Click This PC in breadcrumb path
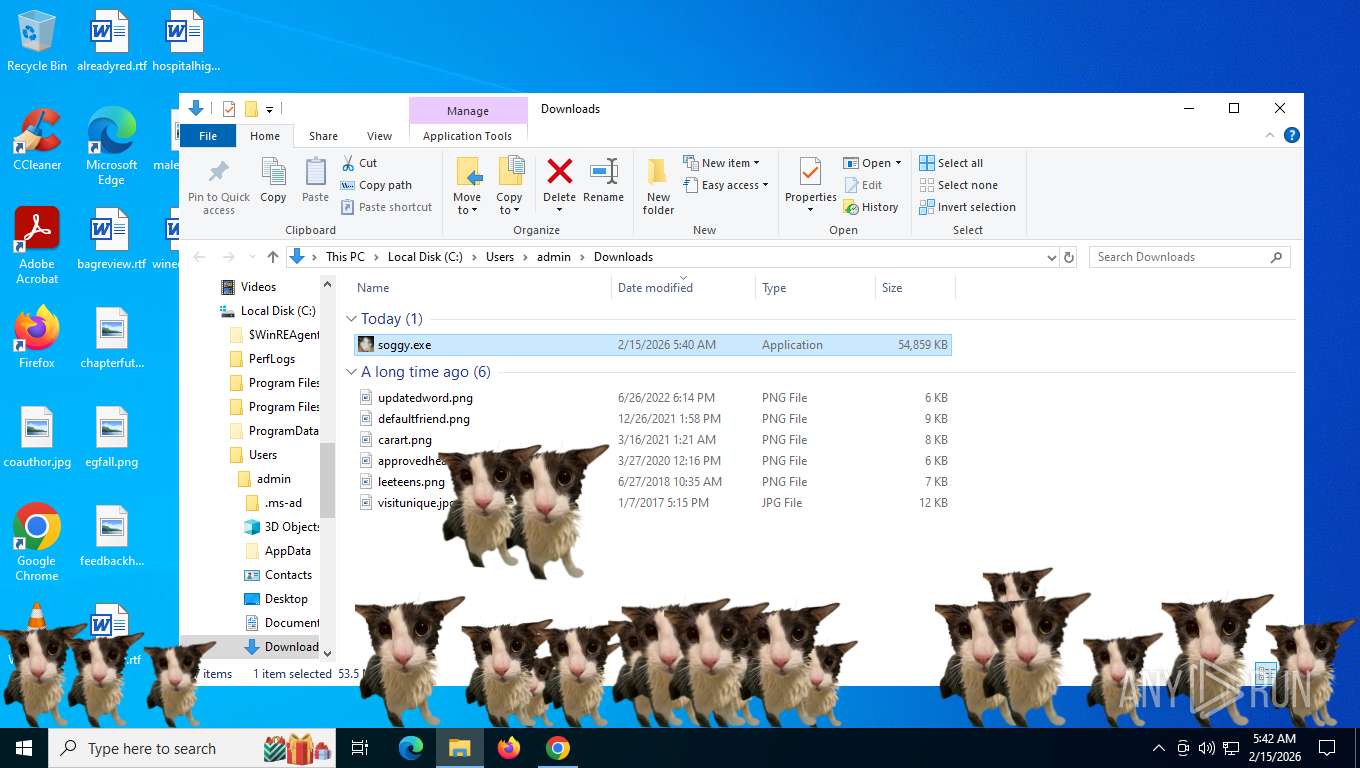 pos(345,257)
